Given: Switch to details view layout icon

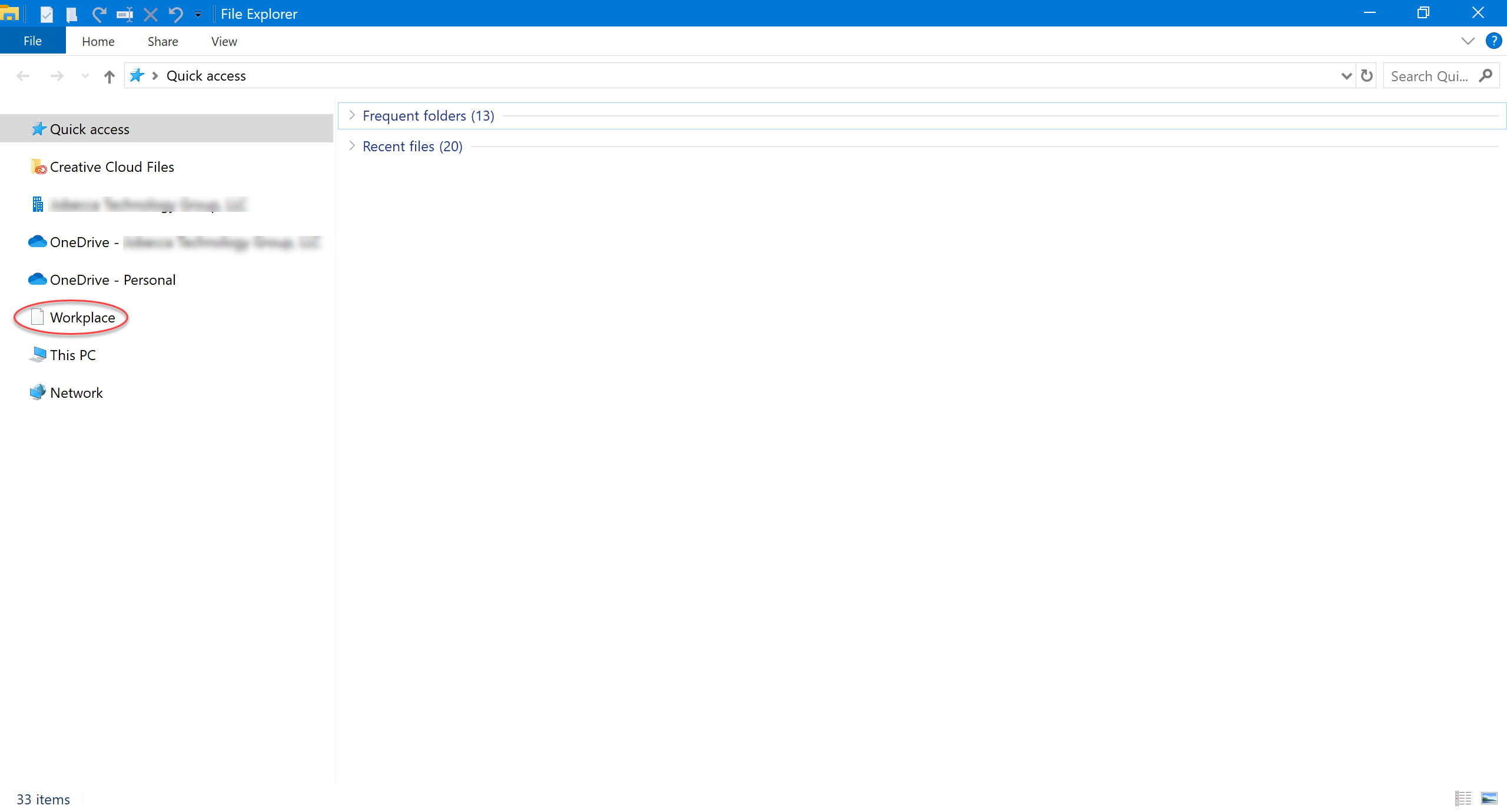Looking at the screenshot, I should point(1463,798).
